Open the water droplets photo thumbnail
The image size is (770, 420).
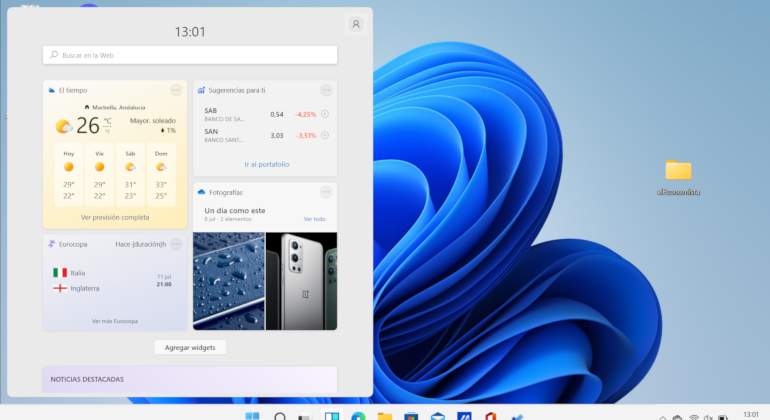tap(229, 281)
